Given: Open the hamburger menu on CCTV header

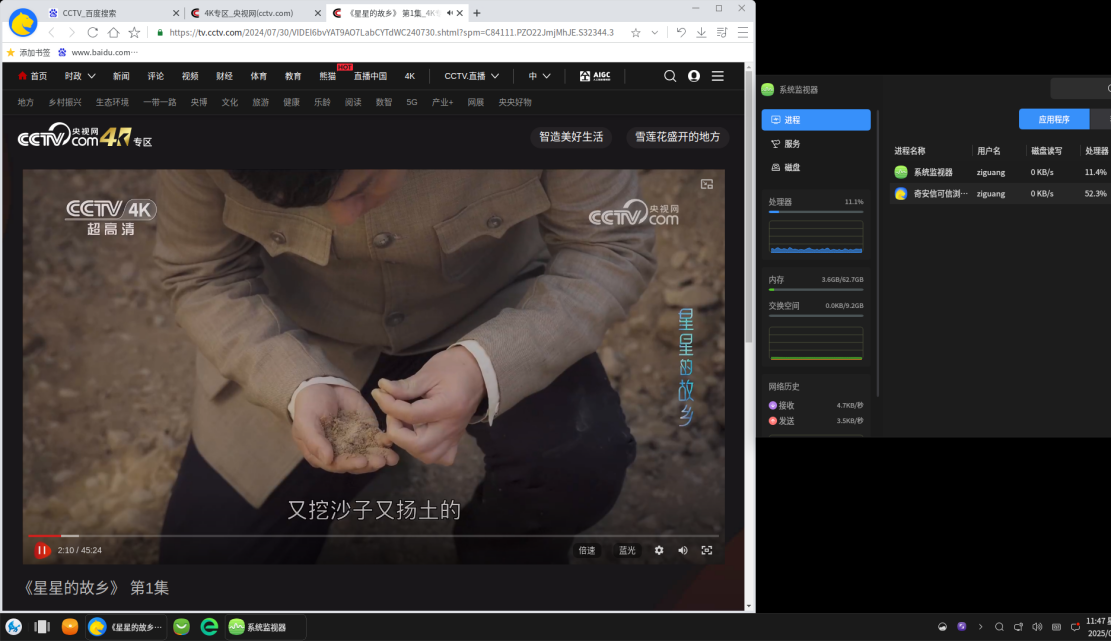Looking at the screenshot, I should pos(718,76).
